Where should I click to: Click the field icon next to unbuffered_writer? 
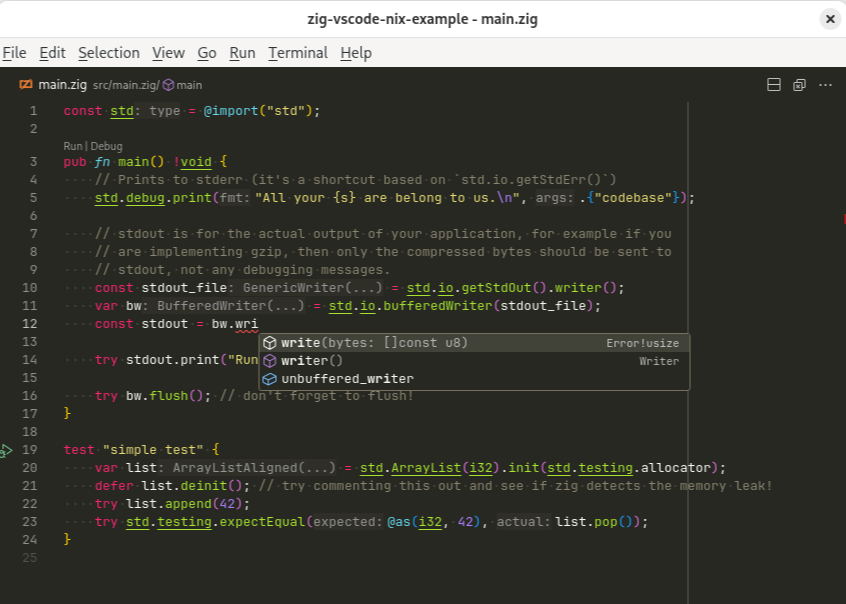pyautogui.click(x=270, y=379)
